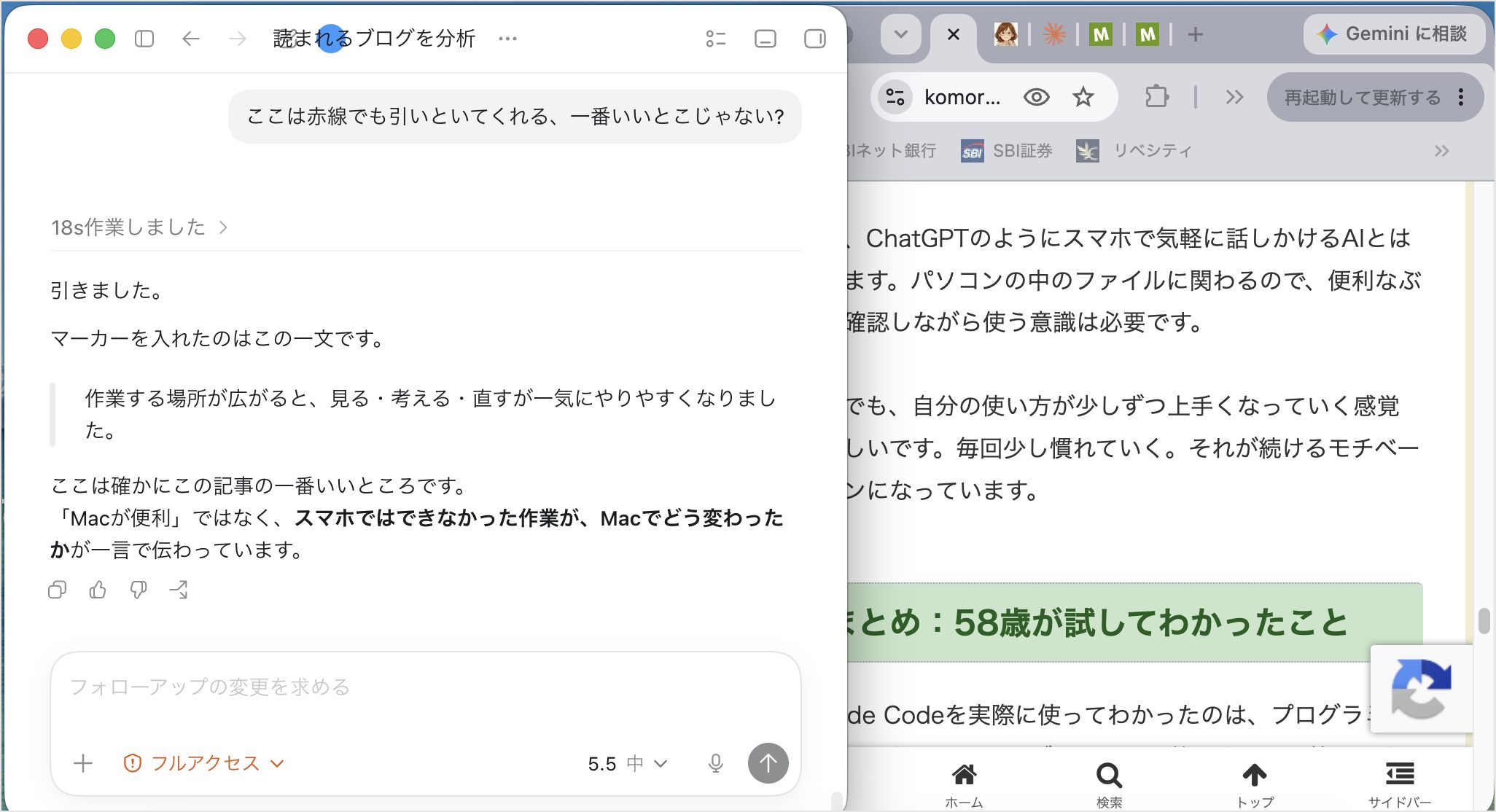Click the browser page vertical scrollbar thumb
Screen dimensions: 1496x812
1484,621
